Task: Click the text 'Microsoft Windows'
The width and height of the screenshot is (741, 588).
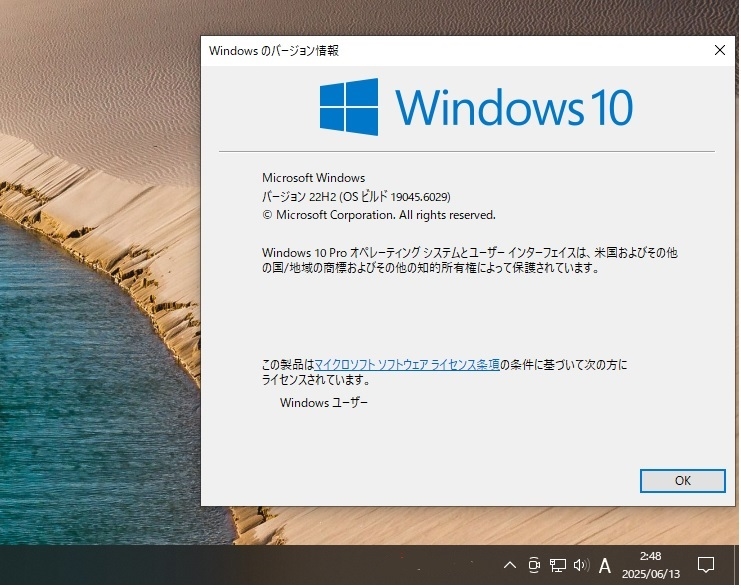Action: click(x=313, y=178)
